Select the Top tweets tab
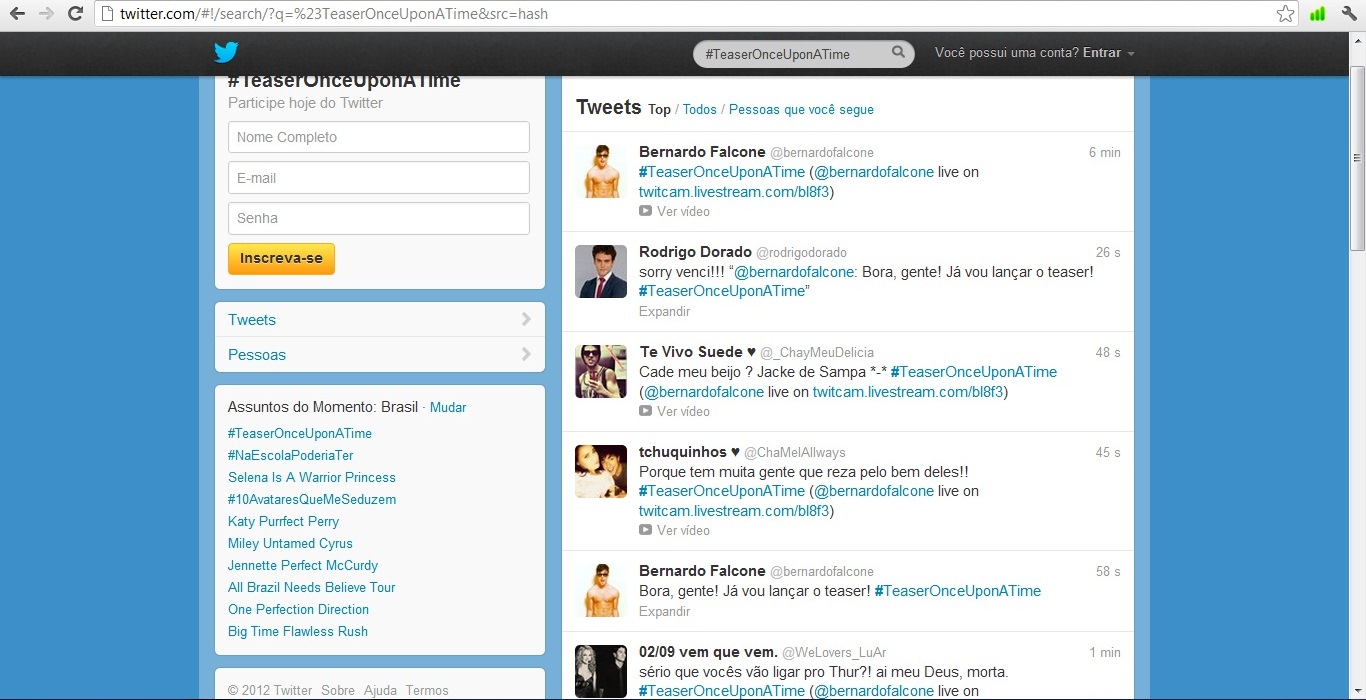The image size is (1366, 700). click(x=659, y=110)
